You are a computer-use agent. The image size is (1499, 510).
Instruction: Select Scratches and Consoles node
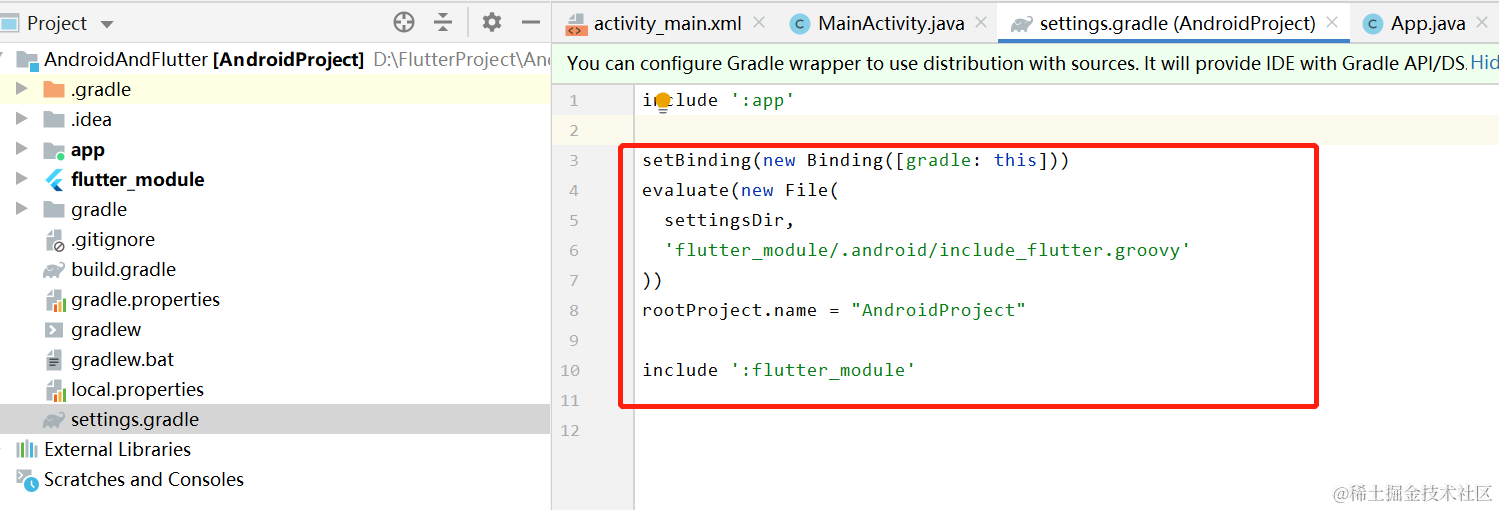pyautogui.click(x=144, y=480)
